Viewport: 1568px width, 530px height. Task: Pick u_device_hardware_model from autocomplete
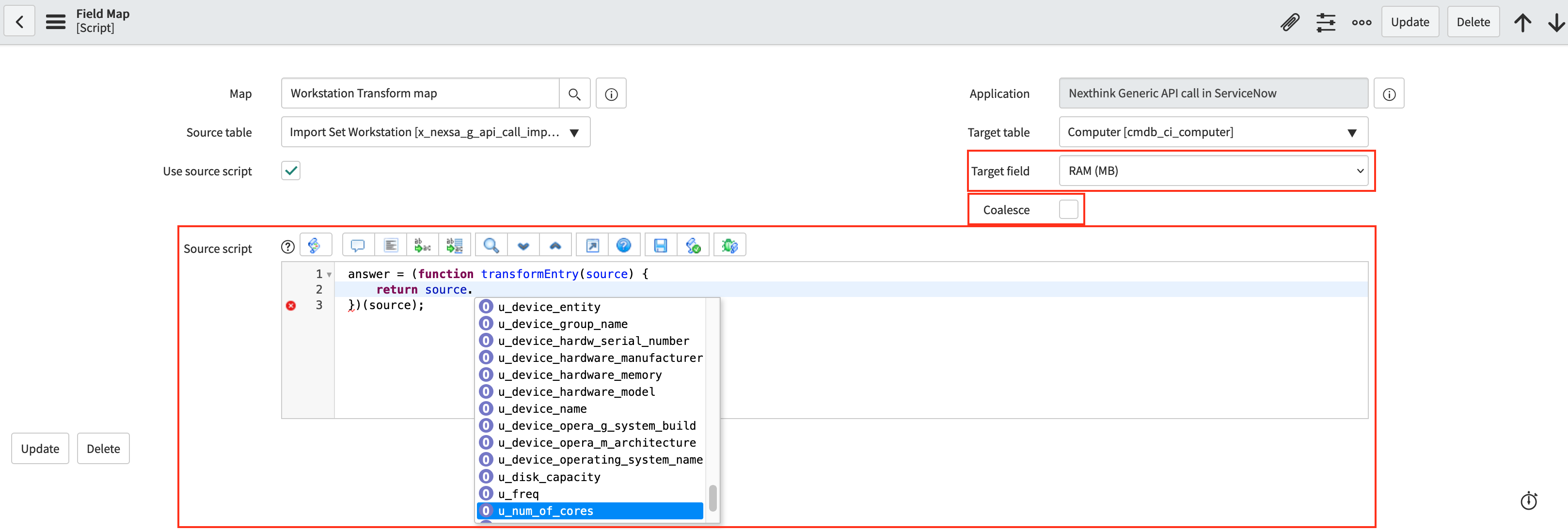[x=590, y=392]
